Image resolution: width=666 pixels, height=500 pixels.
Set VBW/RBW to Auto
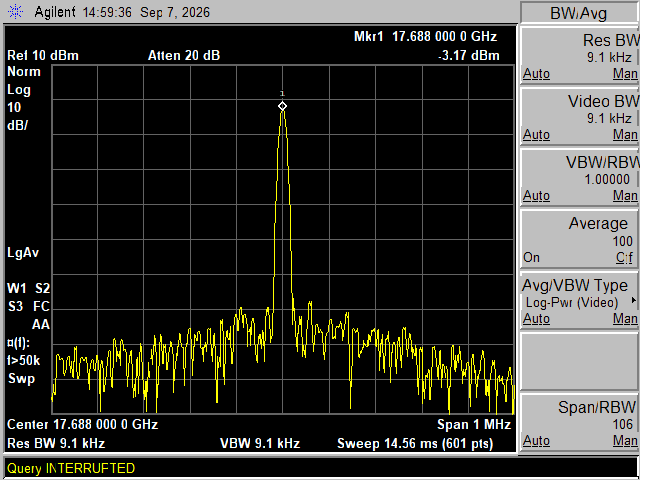pos(536,196)
